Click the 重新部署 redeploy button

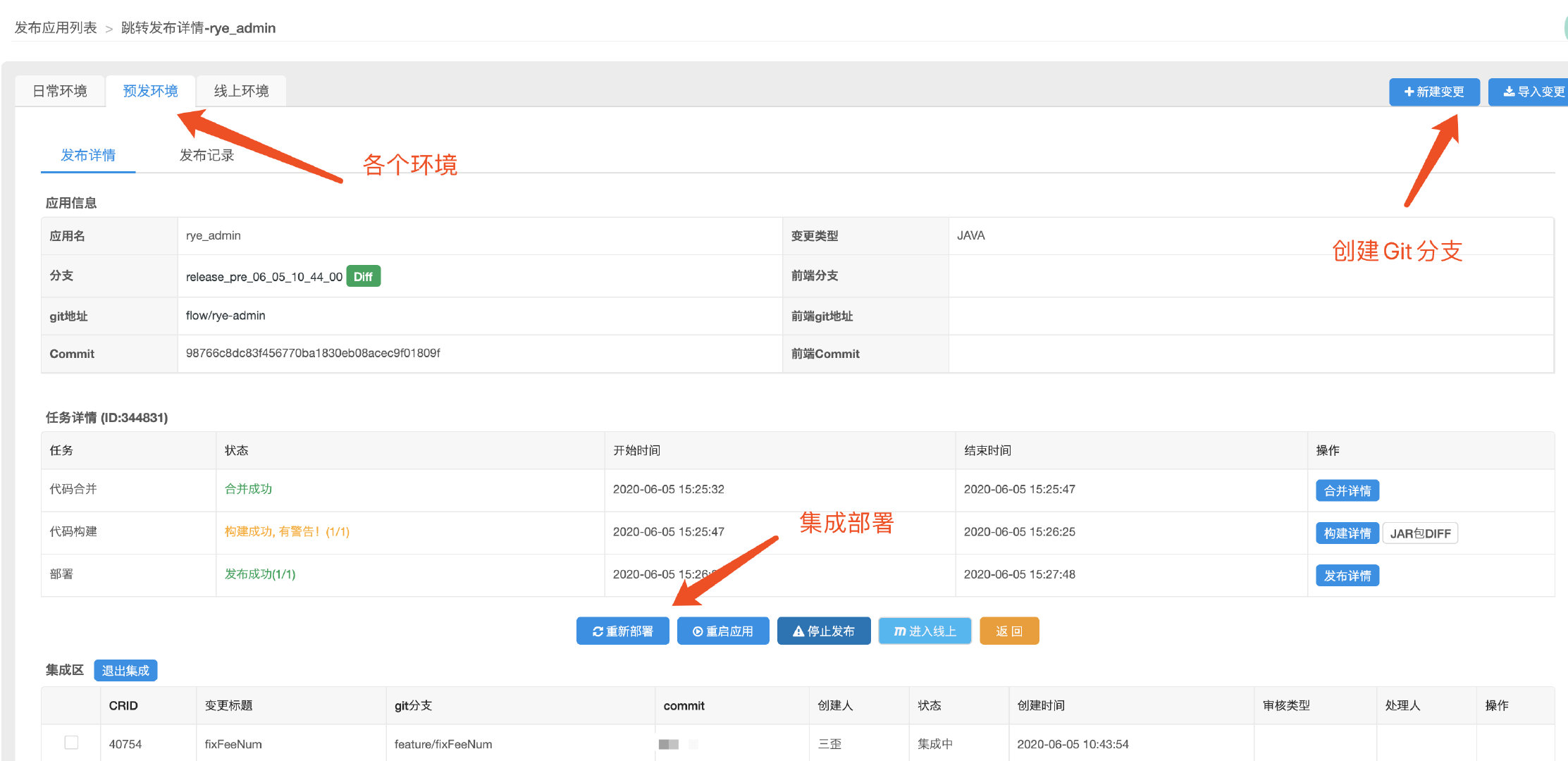(x=622, y=631)
